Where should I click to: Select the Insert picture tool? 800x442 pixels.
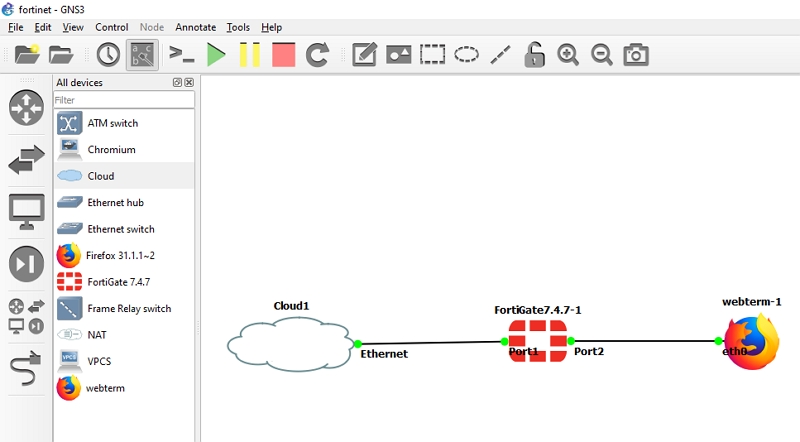point(398,55)
